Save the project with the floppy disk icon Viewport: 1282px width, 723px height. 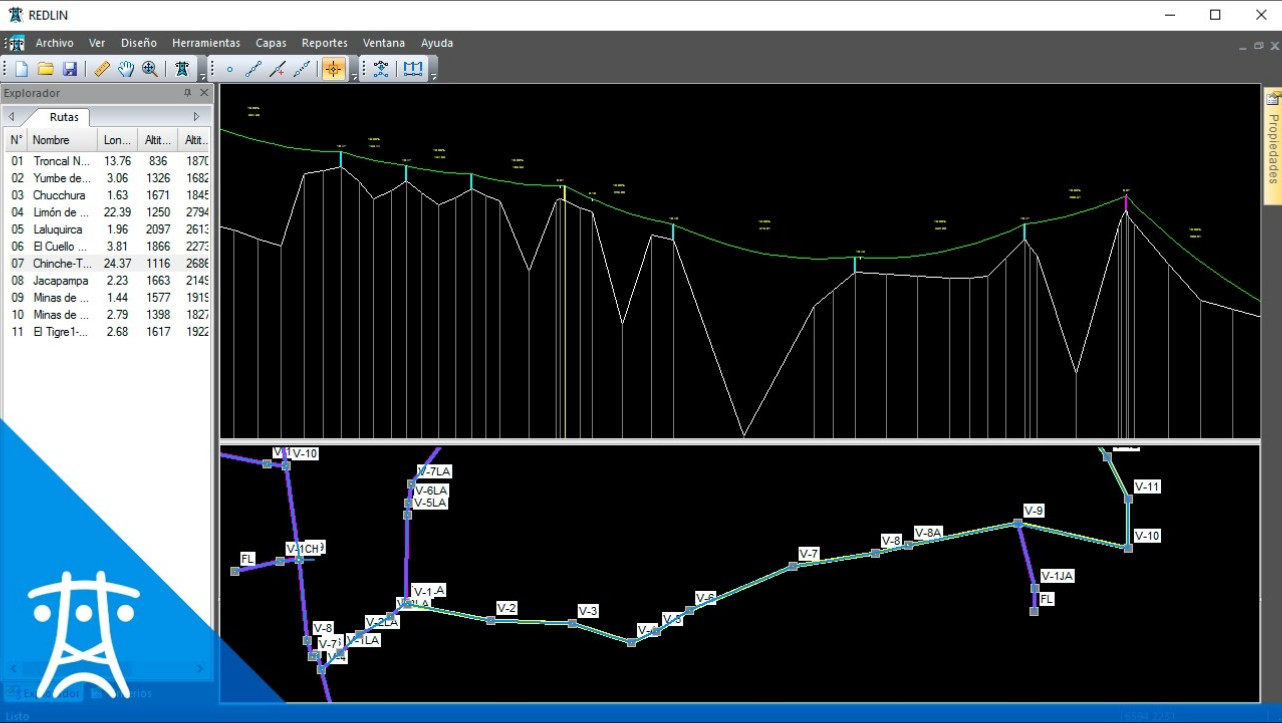click(x=70, y=69)
